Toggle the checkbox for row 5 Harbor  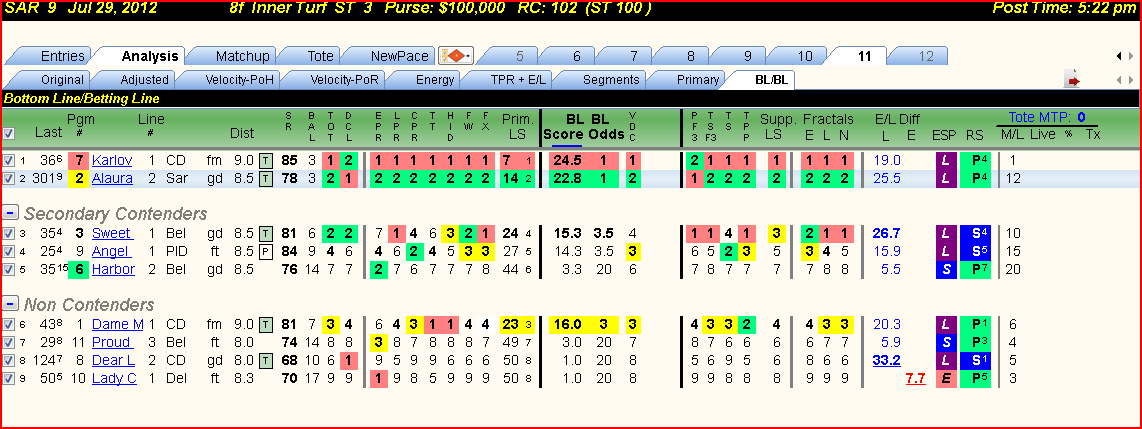tap(9, 269)
